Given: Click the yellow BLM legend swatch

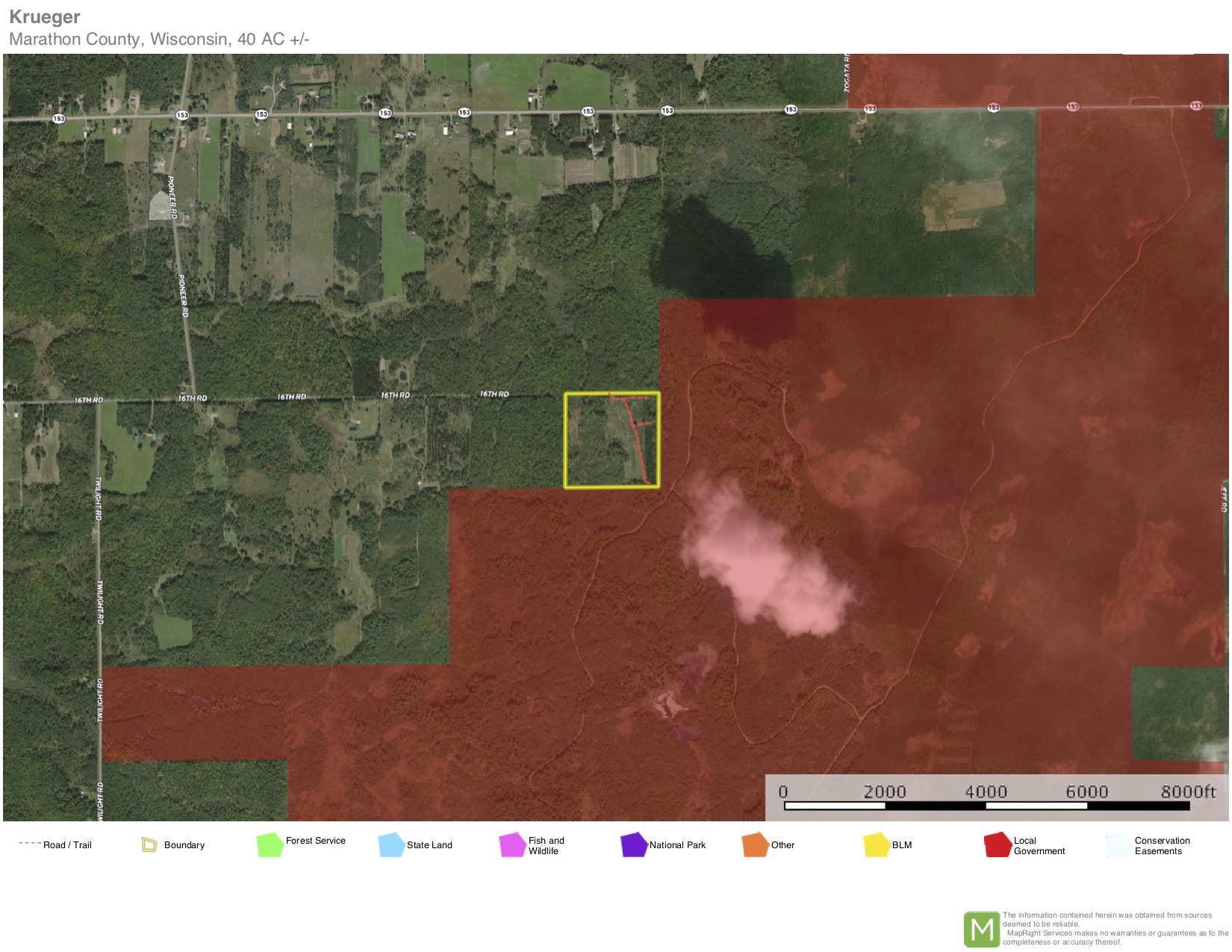Looking at the screenshot, I should point(876,844).
